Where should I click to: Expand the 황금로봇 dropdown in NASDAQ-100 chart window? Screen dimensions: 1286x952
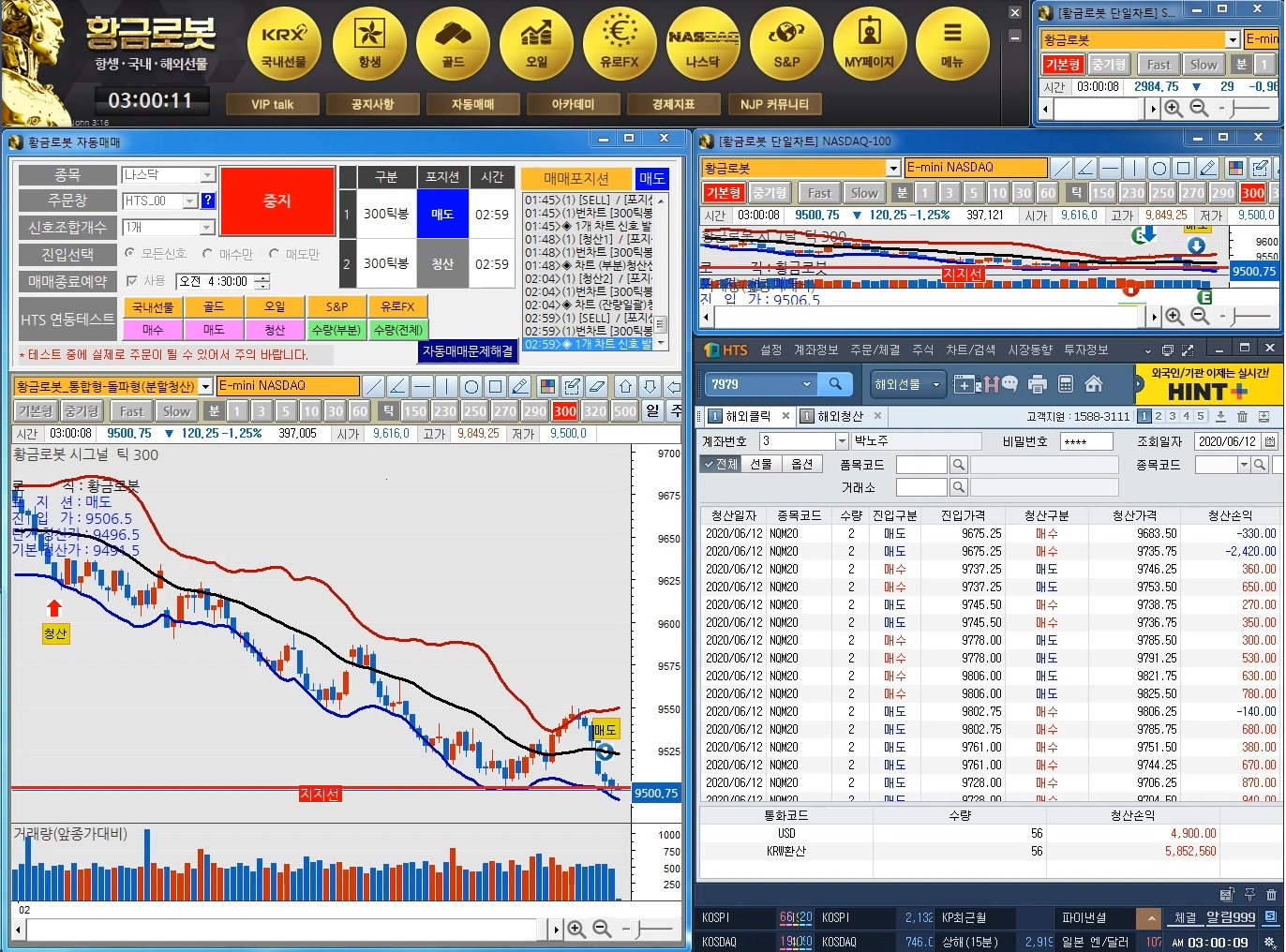[x=893, y=168]
